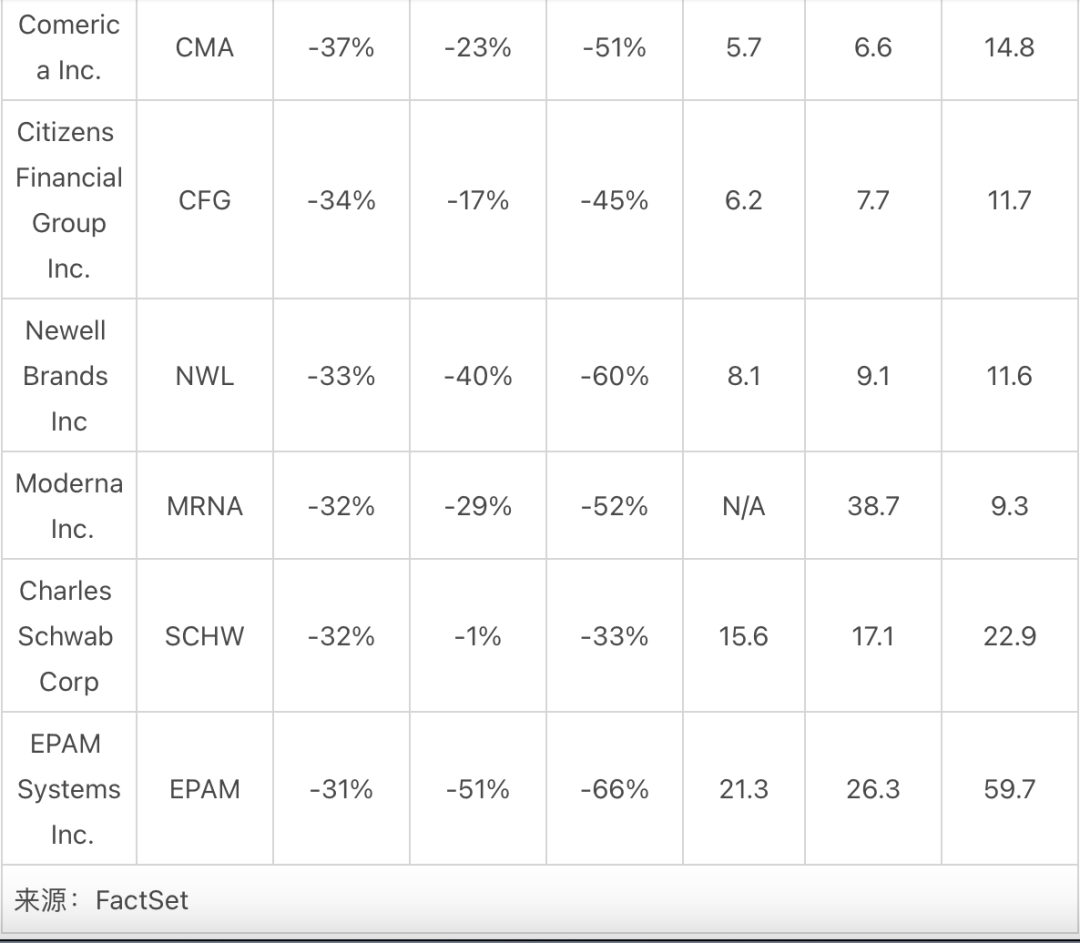Click the CMA ticker cell
Screen dimensions: 1080x943
(205, 48)
